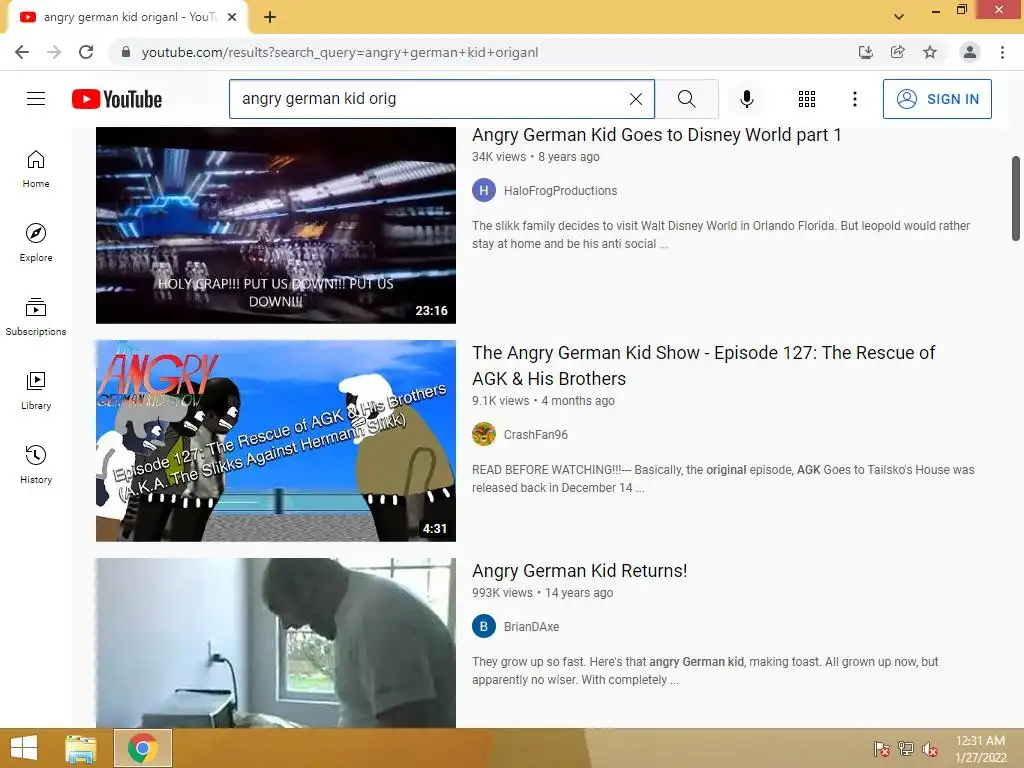This screenshot has height=768, width=1024.
Task: Open the Chrome profile avatar
Action: (x=970, y=52)
